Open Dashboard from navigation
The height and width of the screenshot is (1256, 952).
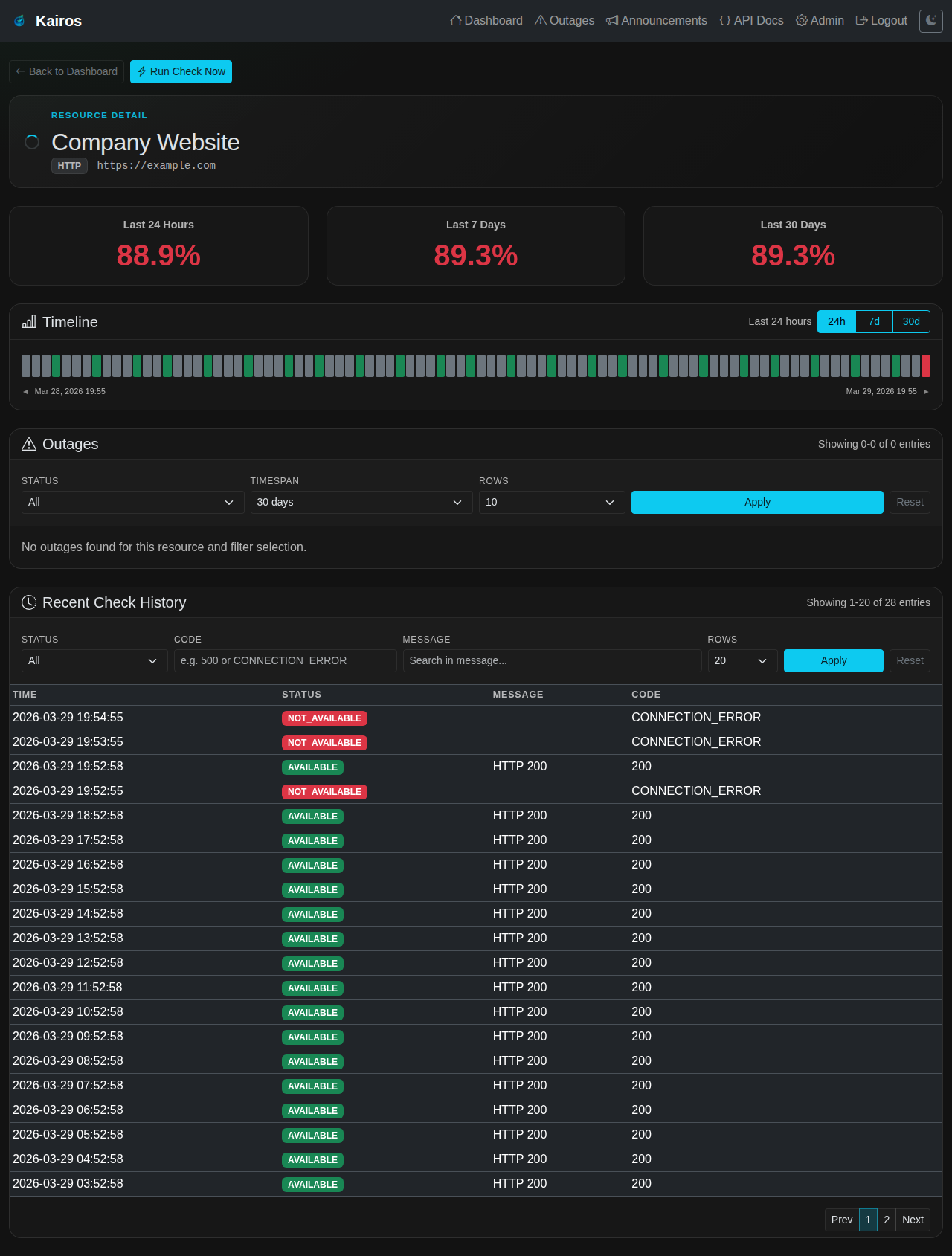(x=486, y=21)
